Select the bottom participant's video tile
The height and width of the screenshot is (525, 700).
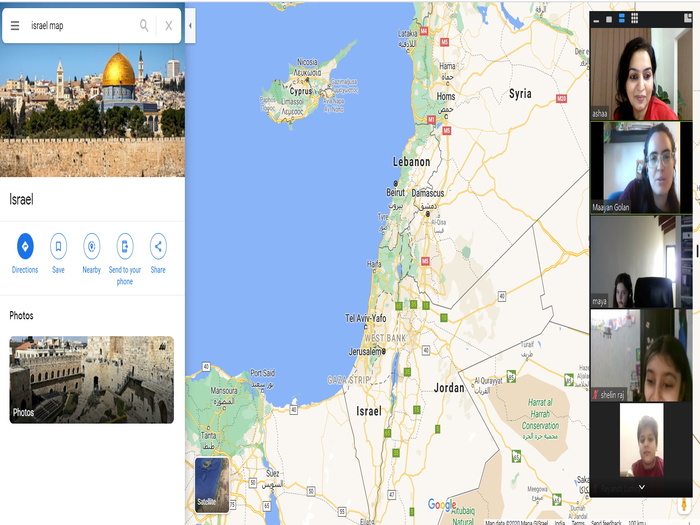[x=641, y=448]
